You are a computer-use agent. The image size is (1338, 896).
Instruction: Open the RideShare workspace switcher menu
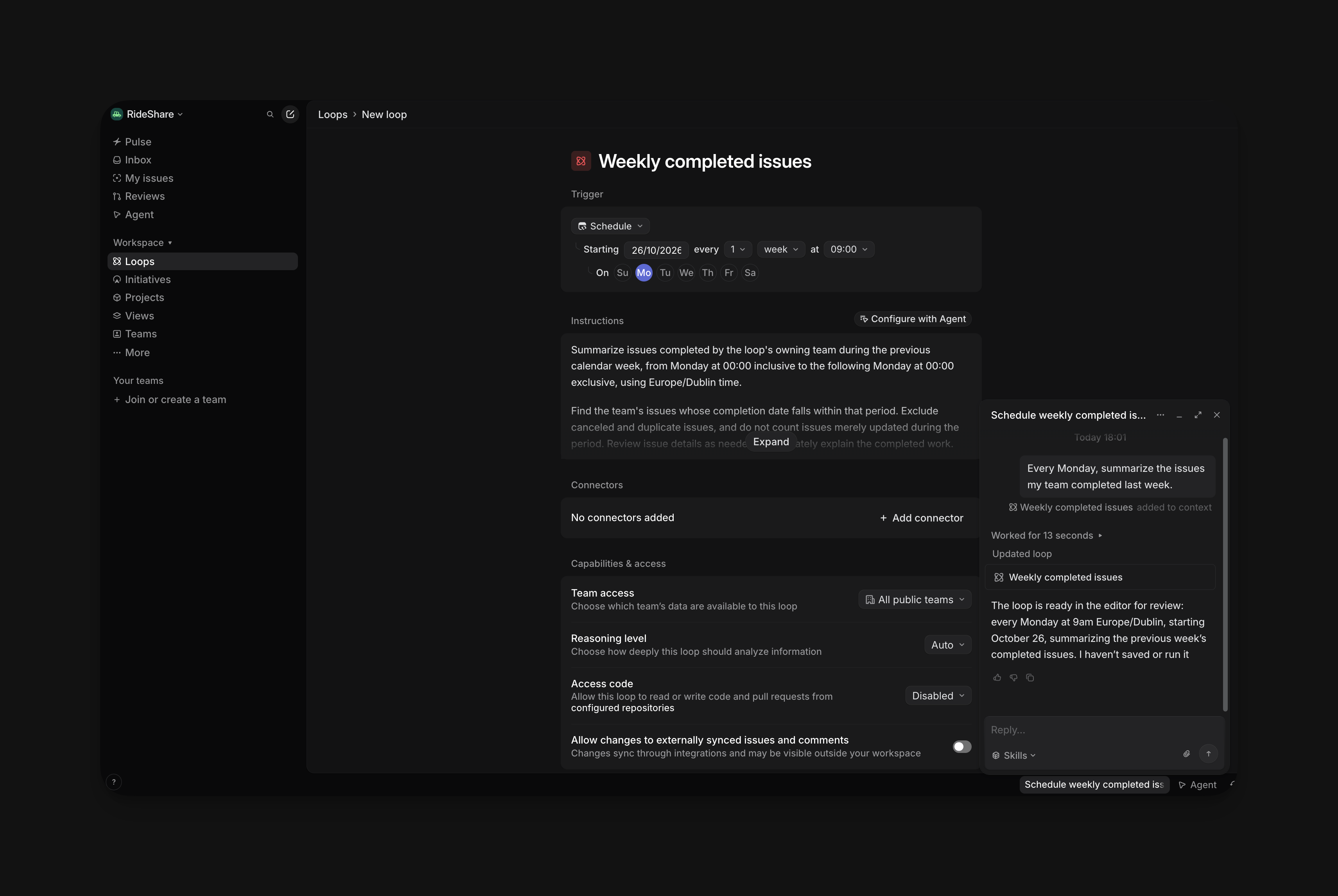[x=147, y=114]
